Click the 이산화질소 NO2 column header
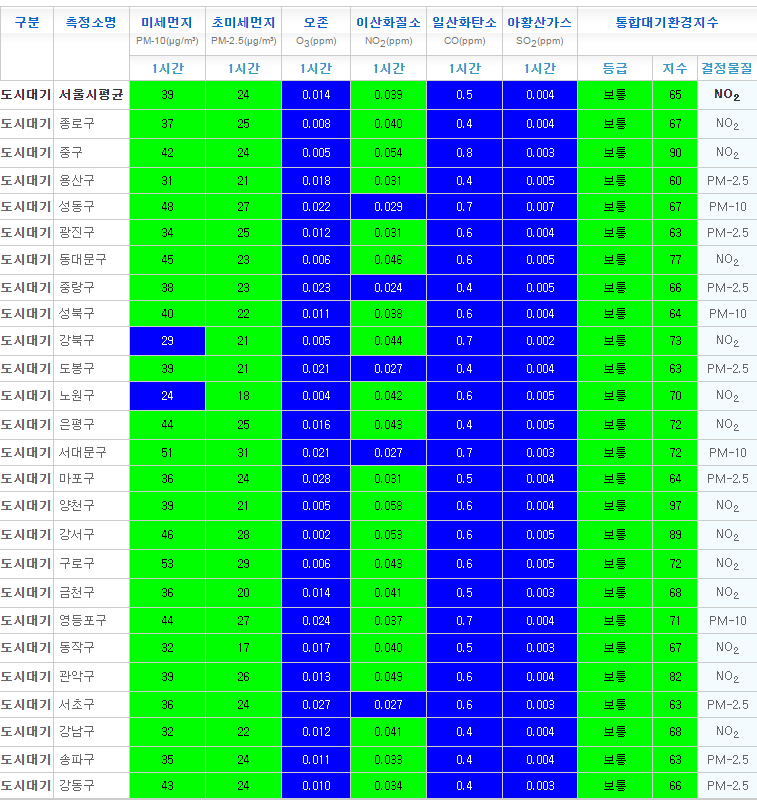Screen dimensions: 757x805 tap(388, 30)
